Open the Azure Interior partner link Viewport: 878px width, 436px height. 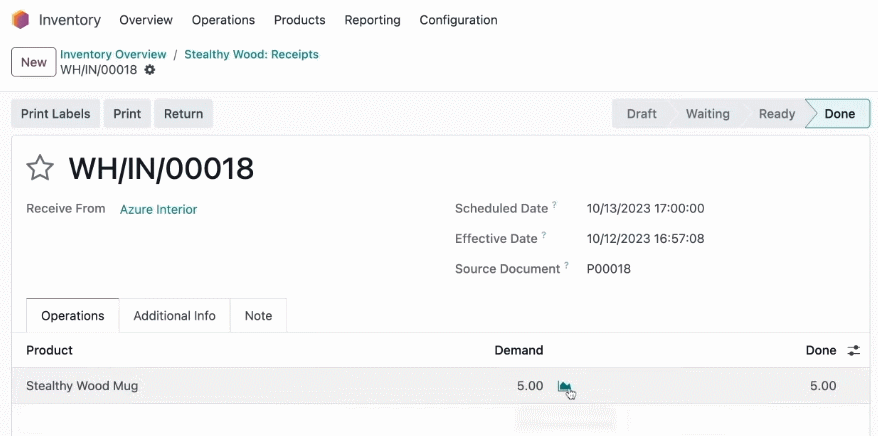158,209
